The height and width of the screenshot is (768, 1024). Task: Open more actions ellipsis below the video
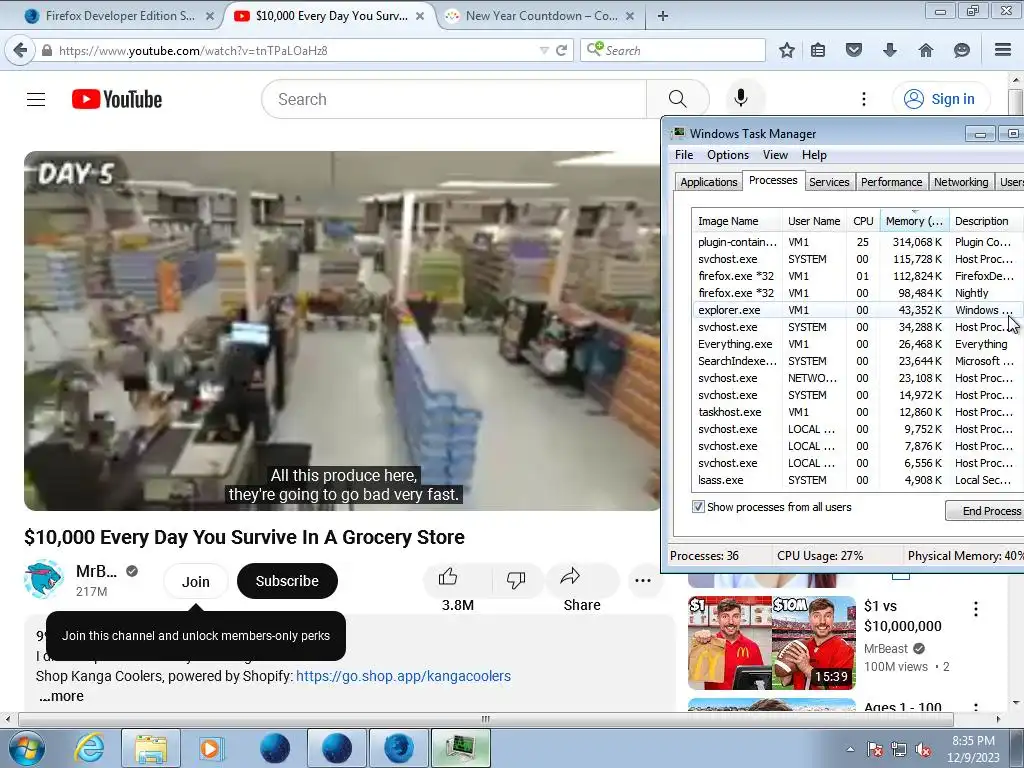pos(643,581)
